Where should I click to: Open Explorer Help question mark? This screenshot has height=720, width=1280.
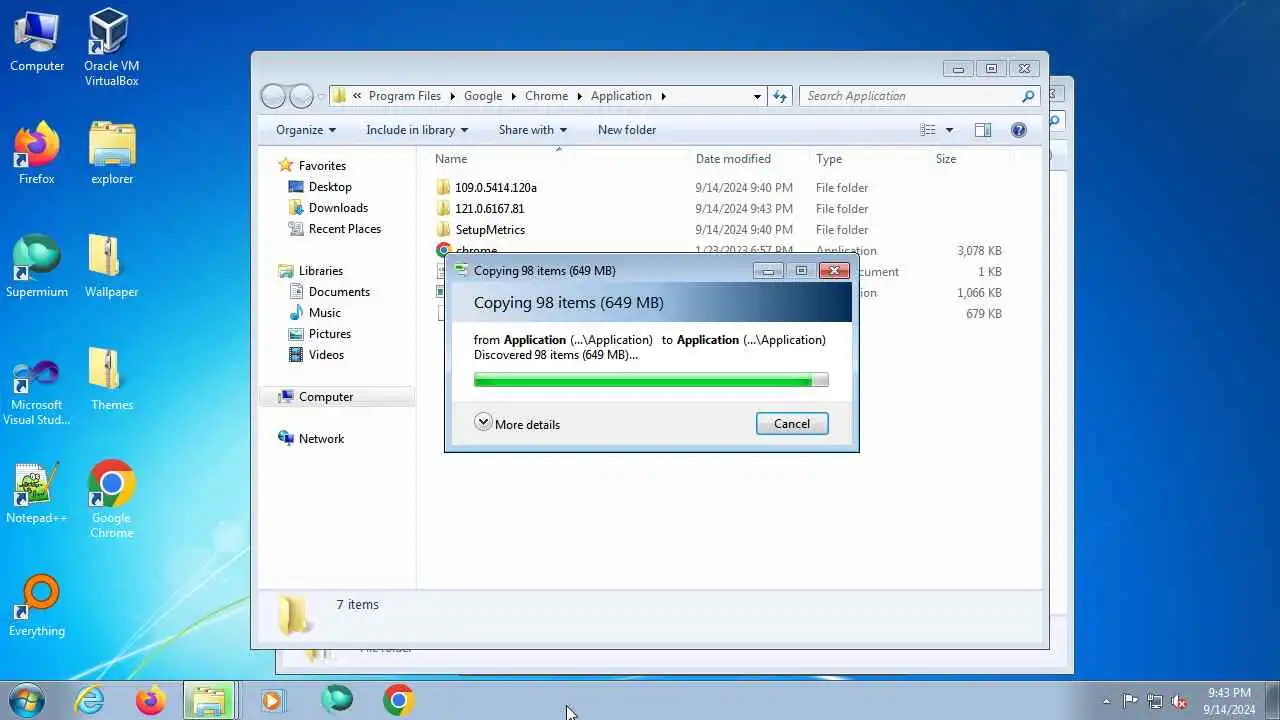point(1019,130)
